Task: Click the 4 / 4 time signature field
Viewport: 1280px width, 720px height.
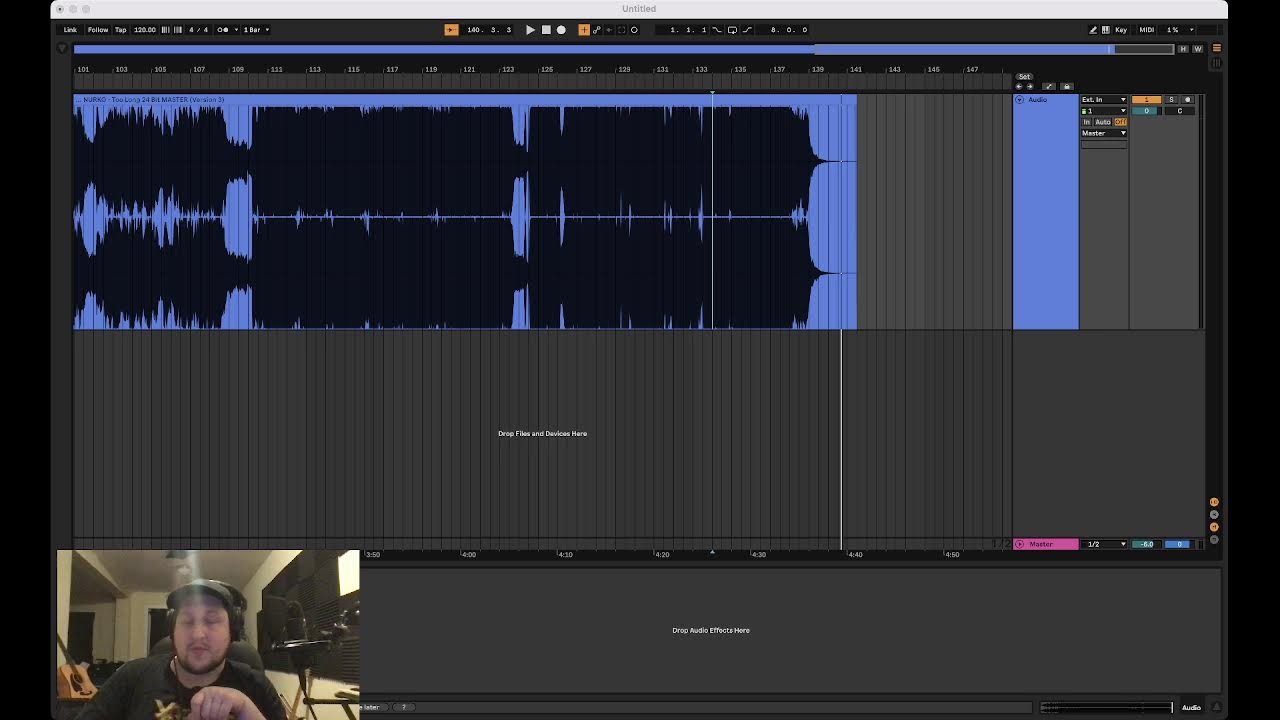Action: 199,30
